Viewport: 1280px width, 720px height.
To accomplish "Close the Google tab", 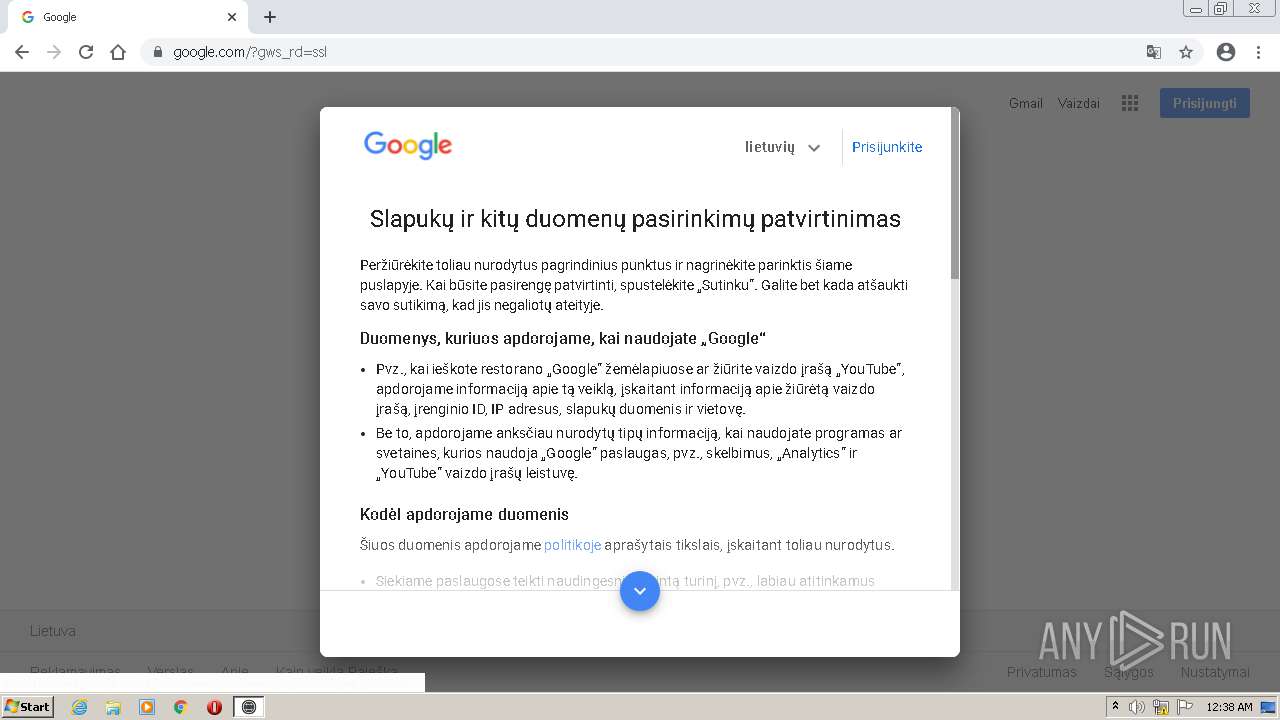I will pos(232,17).
